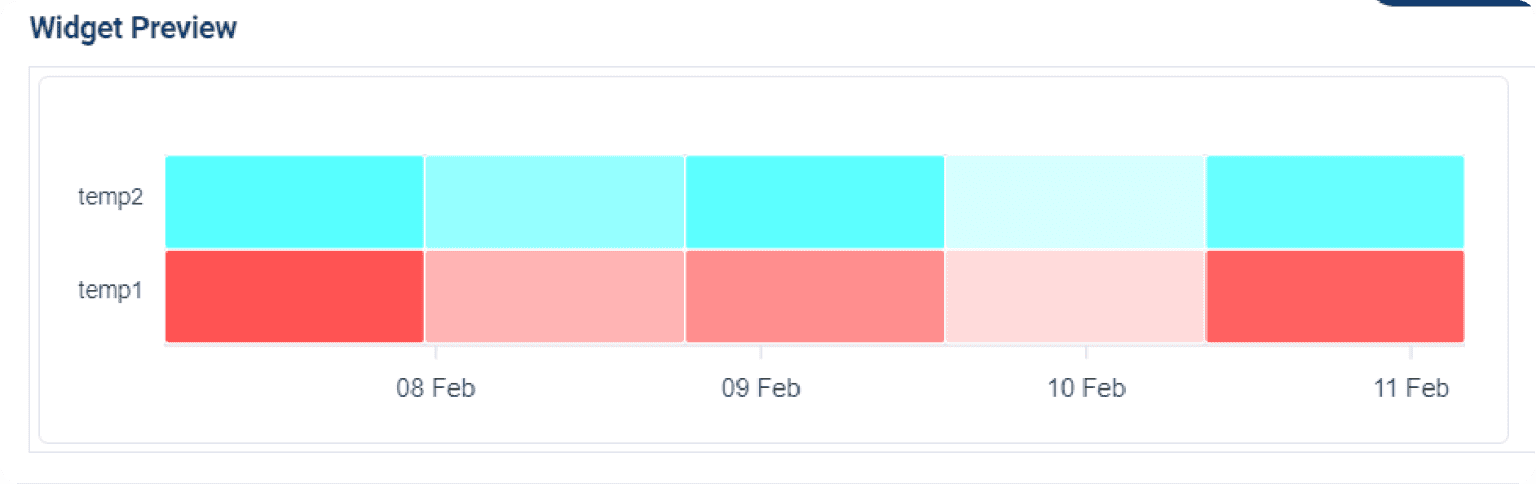Select the palest pink temp1 cell
This screenshot has height=484, width=1536.
1074,296
